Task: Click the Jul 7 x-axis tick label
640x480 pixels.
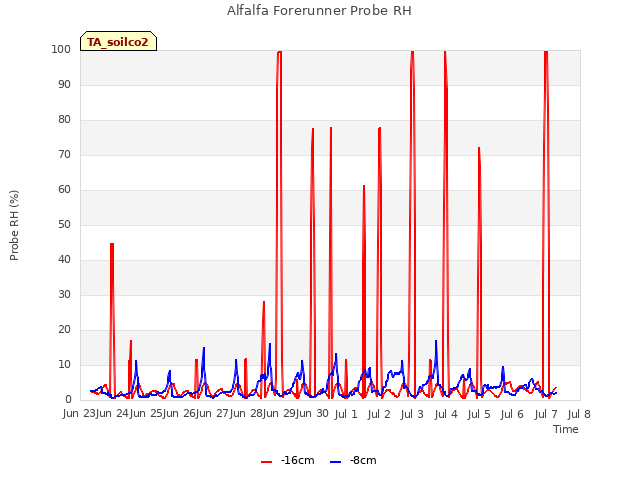Action: pyautogui.click(x=546, y=414)
